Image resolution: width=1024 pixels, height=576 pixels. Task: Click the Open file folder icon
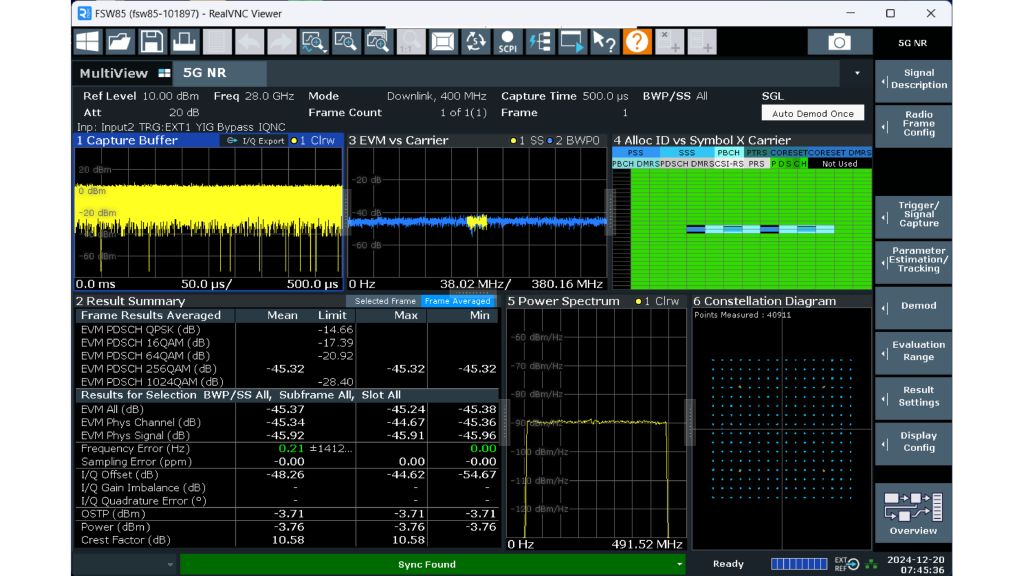point(119,41)
